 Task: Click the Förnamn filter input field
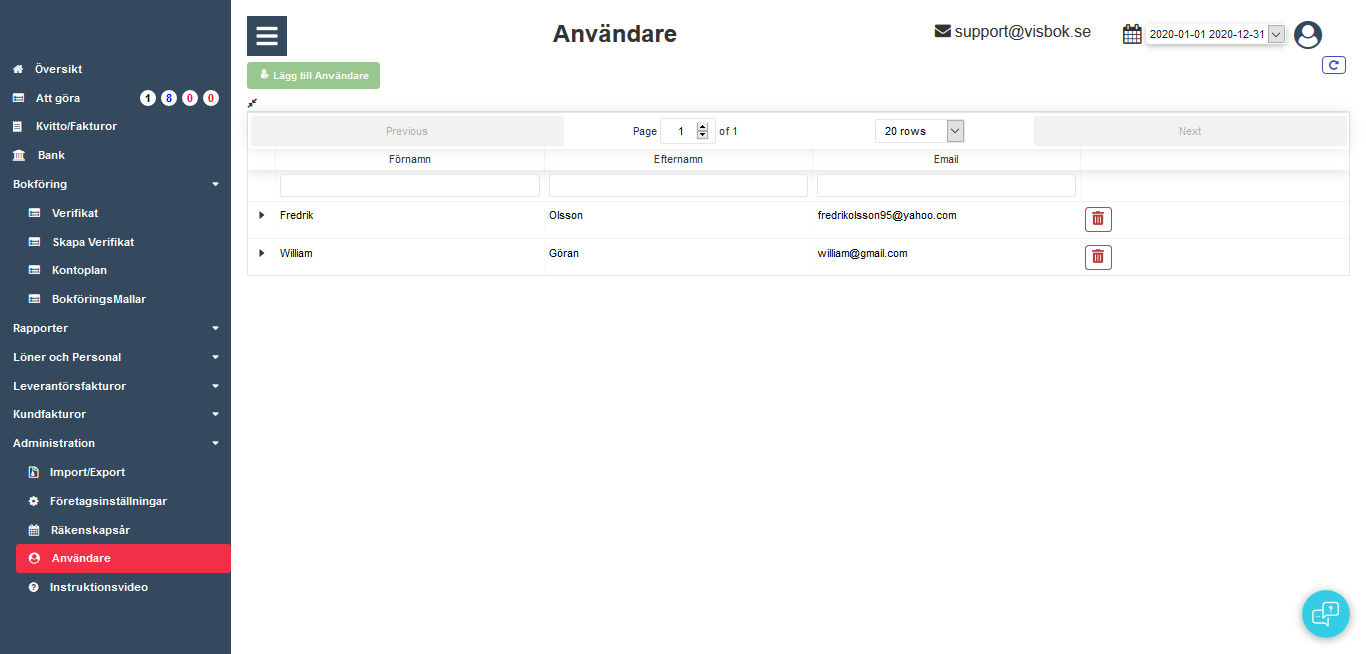410,185
